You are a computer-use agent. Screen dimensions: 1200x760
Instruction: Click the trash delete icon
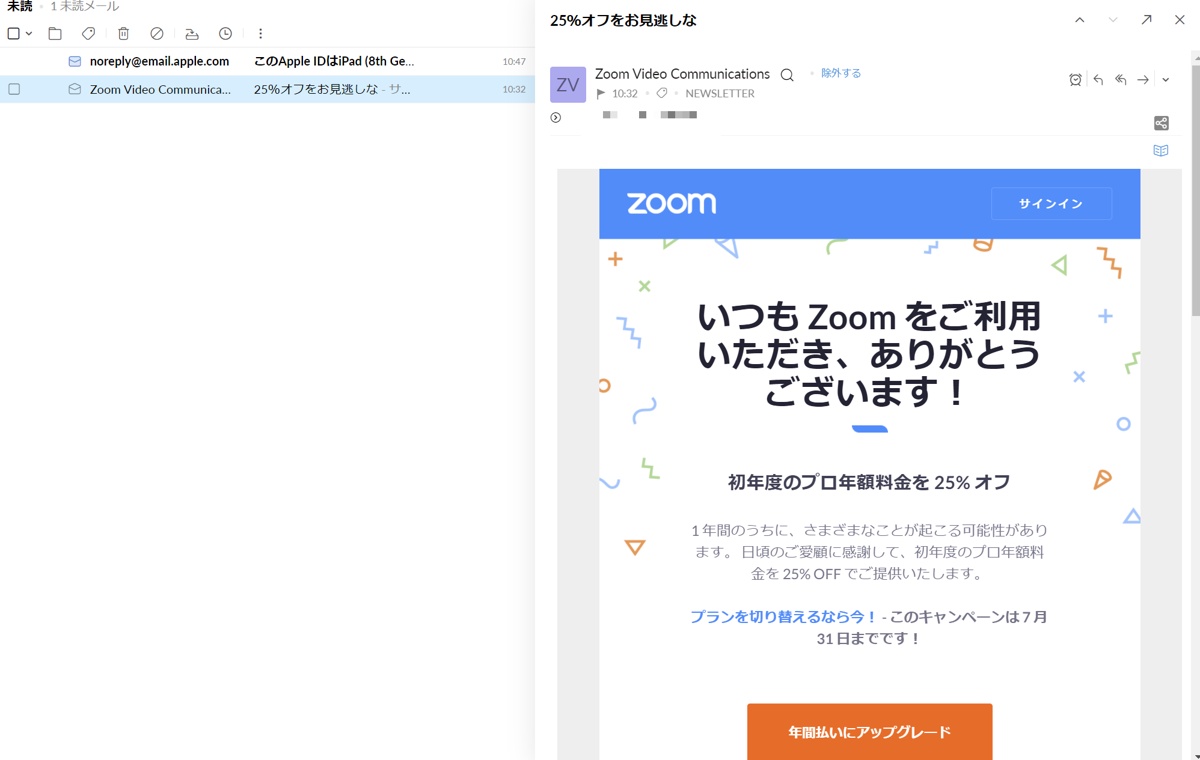tap(123, 33)
